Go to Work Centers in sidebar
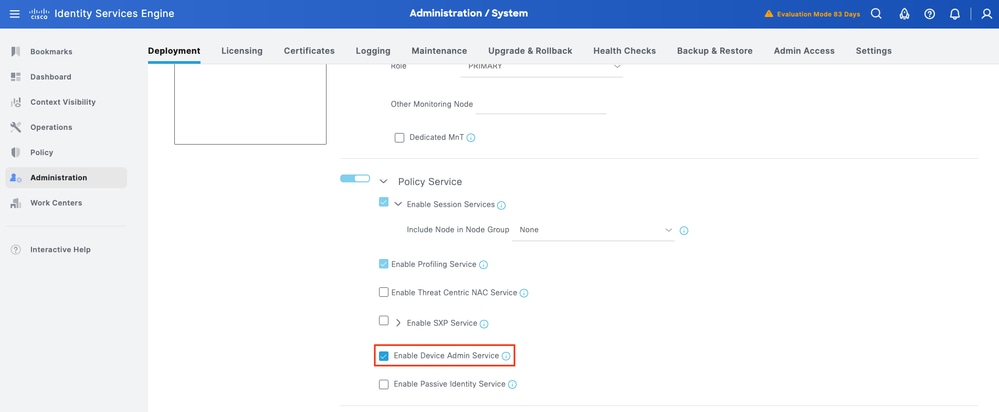999x412 pixels. point(56,203)
